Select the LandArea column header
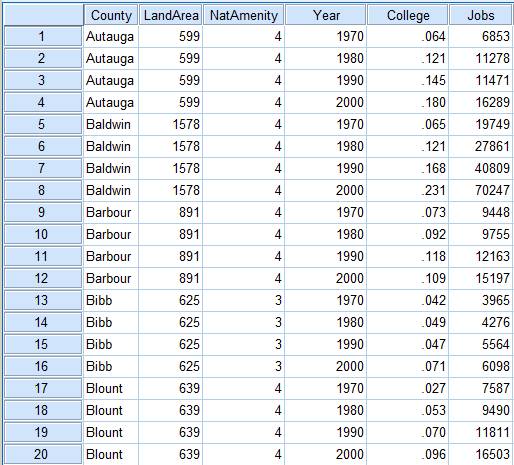The image size is (514, 465). [171, 15]
